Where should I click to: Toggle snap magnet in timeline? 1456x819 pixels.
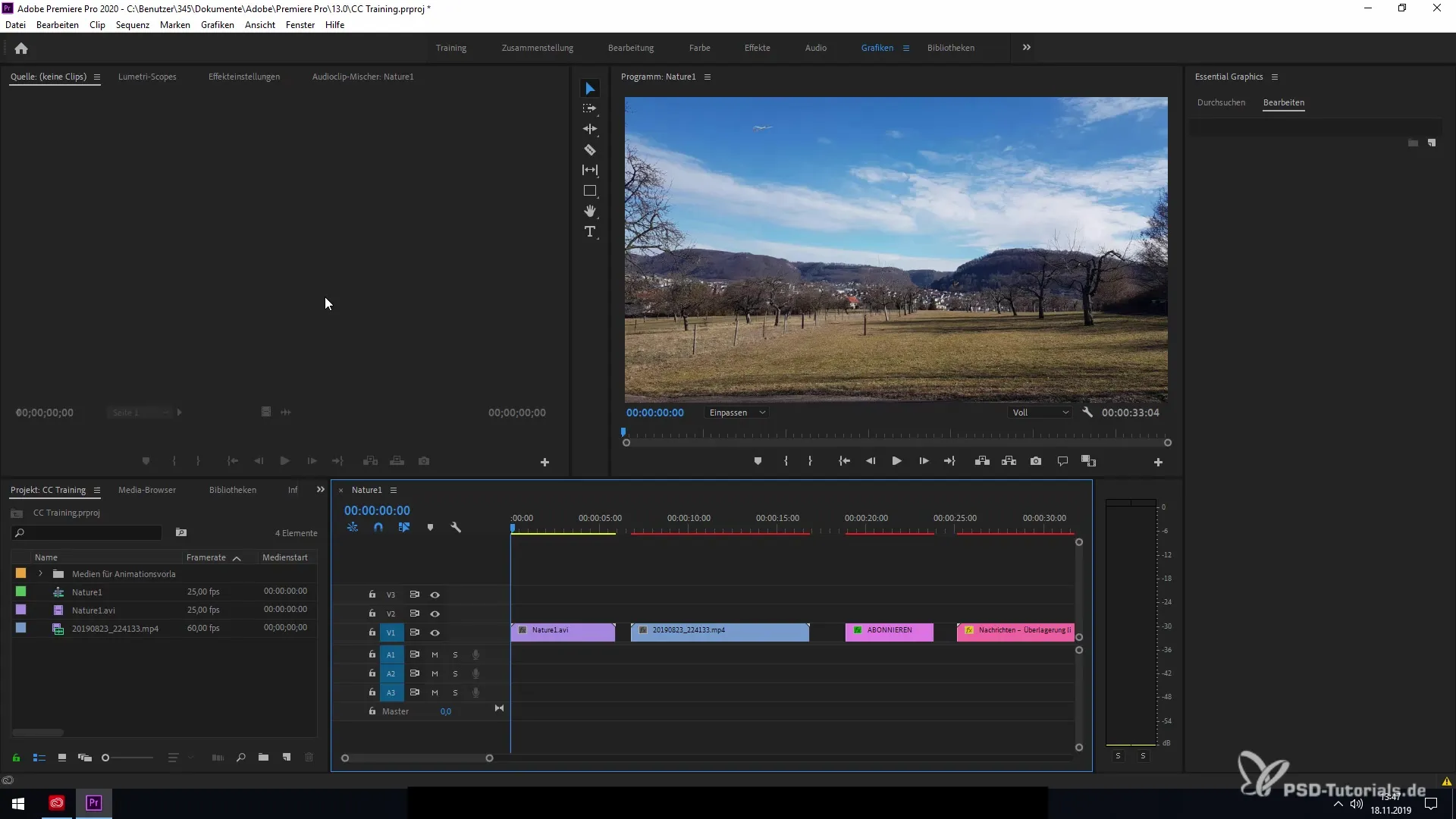(x=378, y=527)
